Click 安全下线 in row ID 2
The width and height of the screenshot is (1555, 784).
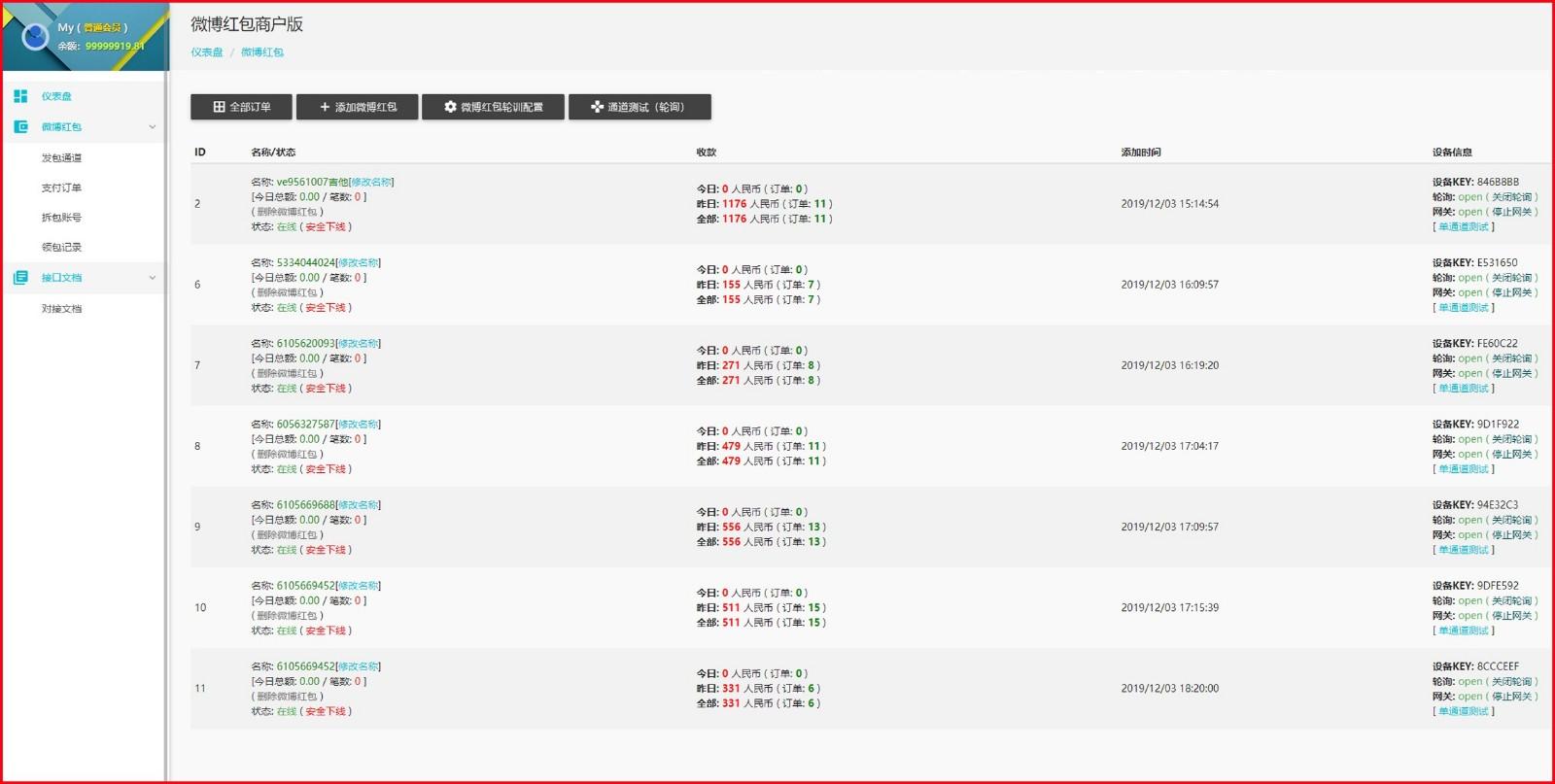click(x=326, y=226)
